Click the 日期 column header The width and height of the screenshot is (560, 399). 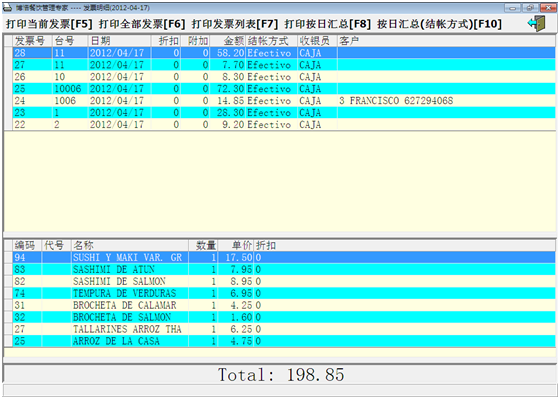tap(120, 41)
